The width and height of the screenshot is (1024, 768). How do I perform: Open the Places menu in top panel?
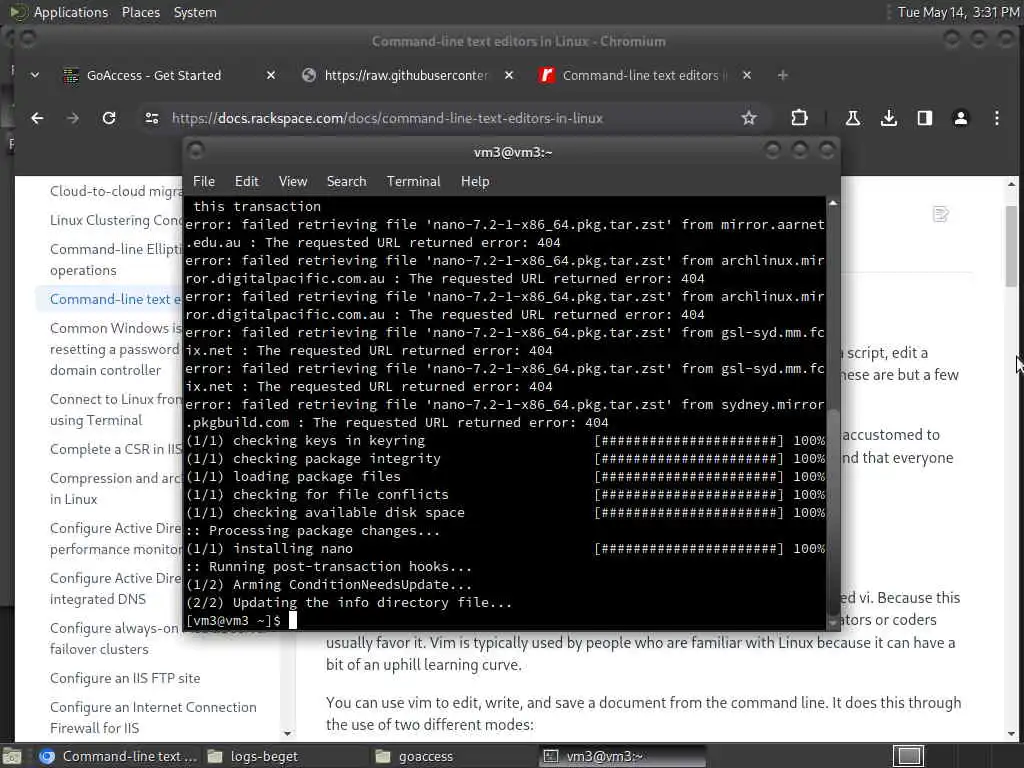141,12
